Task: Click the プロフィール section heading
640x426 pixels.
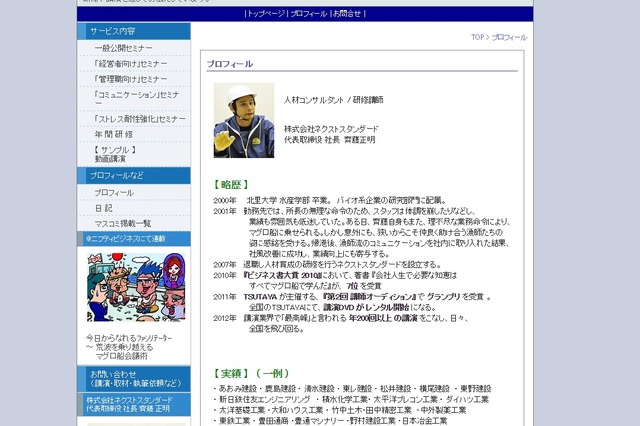Action: click(x=230, y=64)
